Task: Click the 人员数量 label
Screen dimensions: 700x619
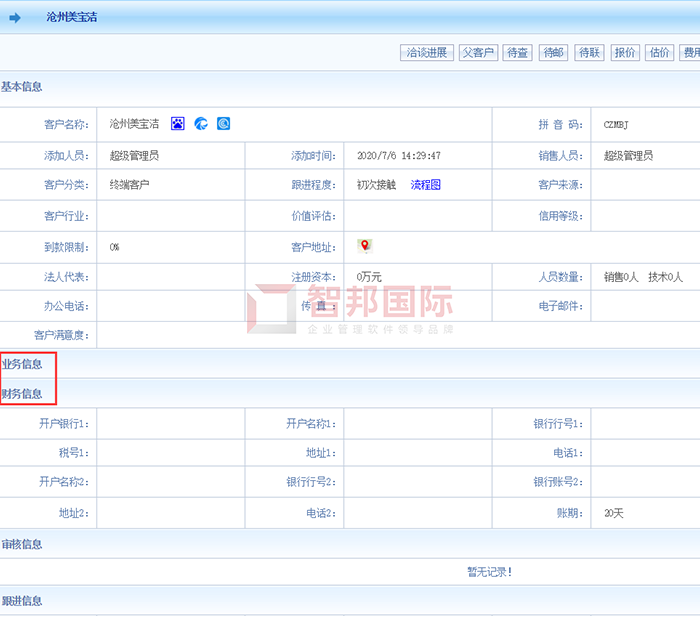Action: pos(561,277)
